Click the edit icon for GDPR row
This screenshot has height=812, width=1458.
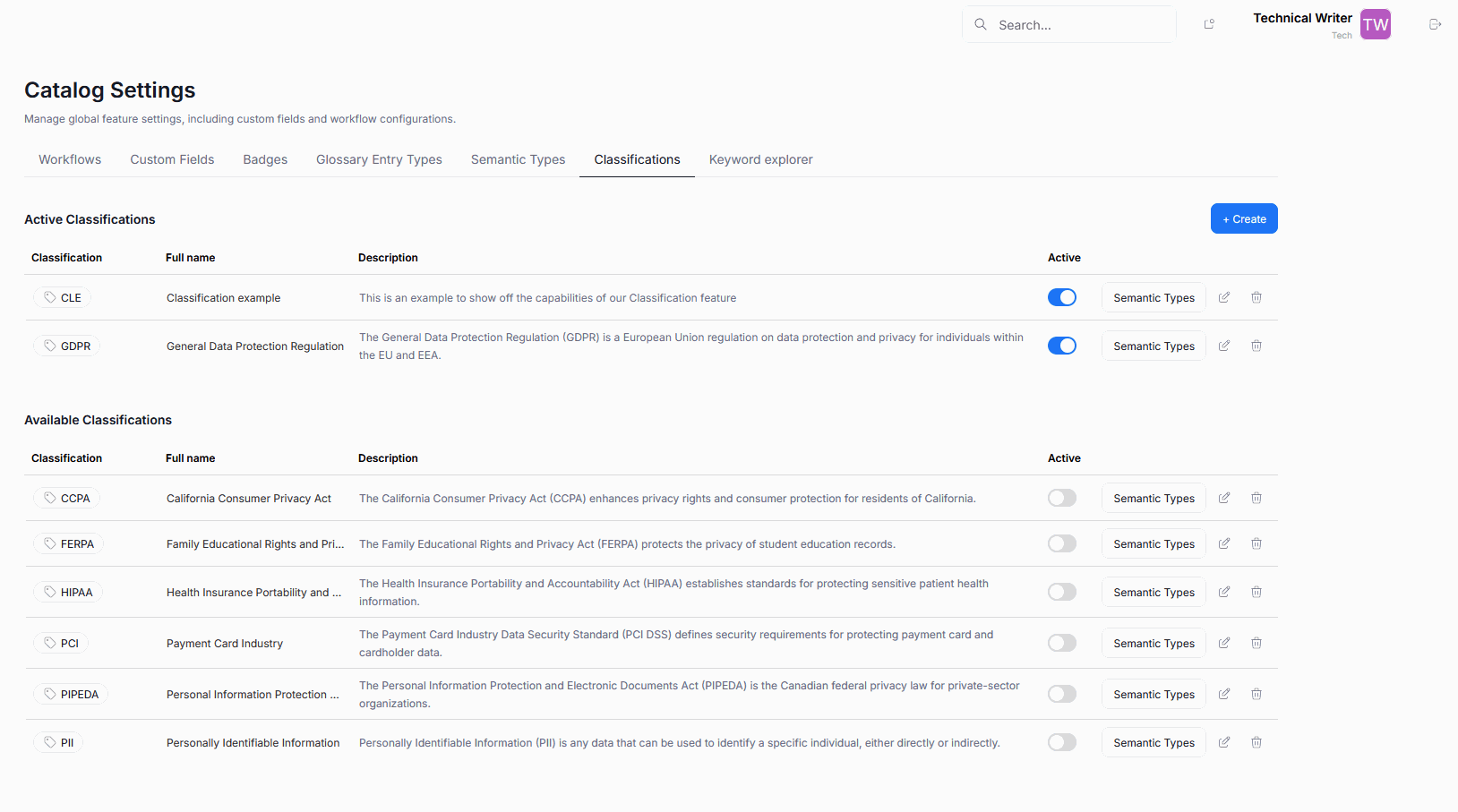pyautogui.click(x=1224, y=346)
